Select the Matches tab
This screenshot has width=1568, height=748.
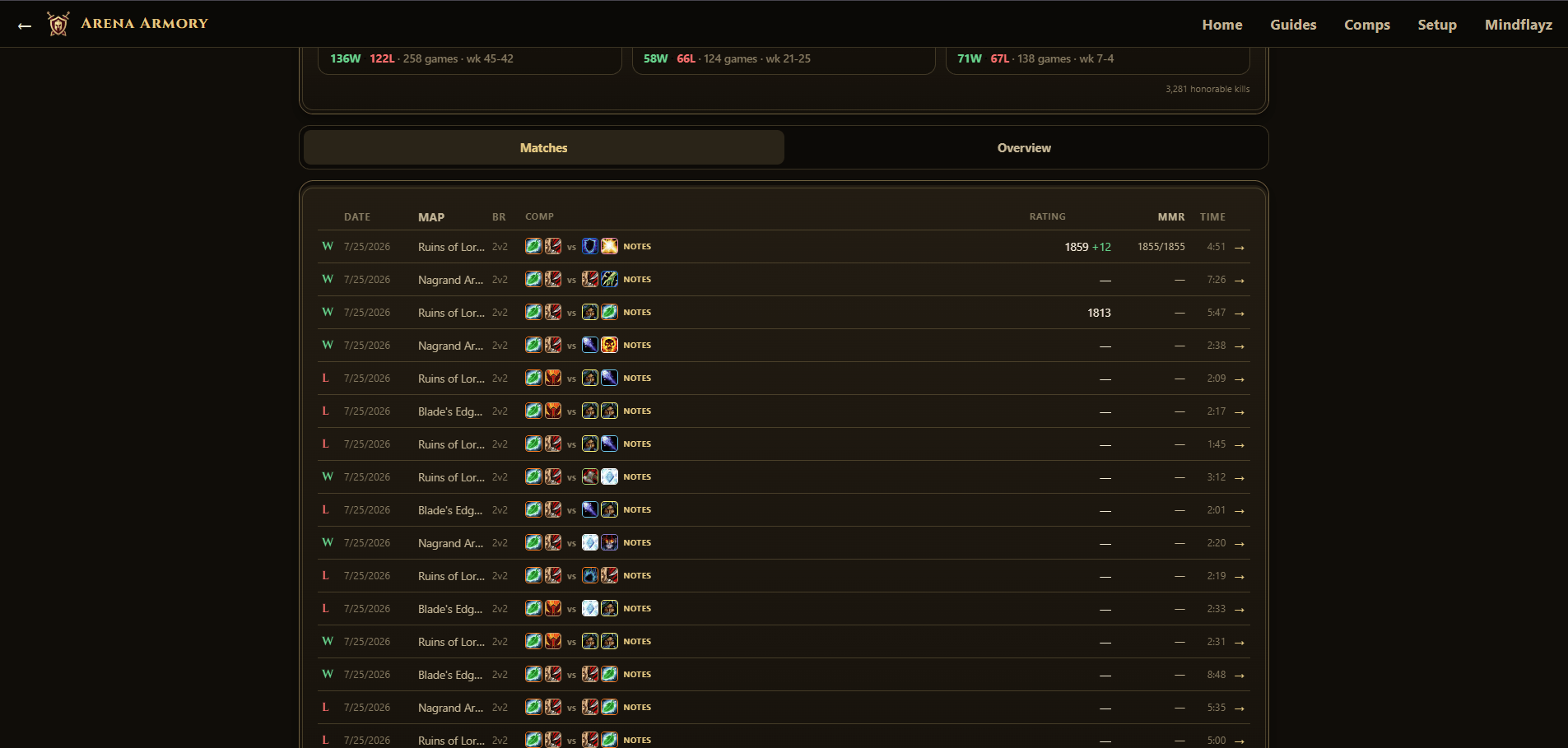tap(544, 148)
